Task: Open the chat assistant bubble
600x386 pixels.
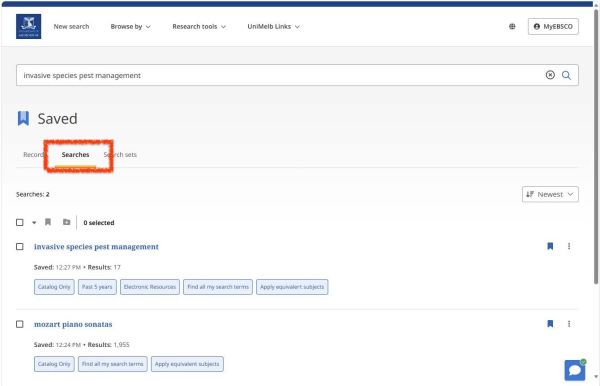Action: pos(575,370)
